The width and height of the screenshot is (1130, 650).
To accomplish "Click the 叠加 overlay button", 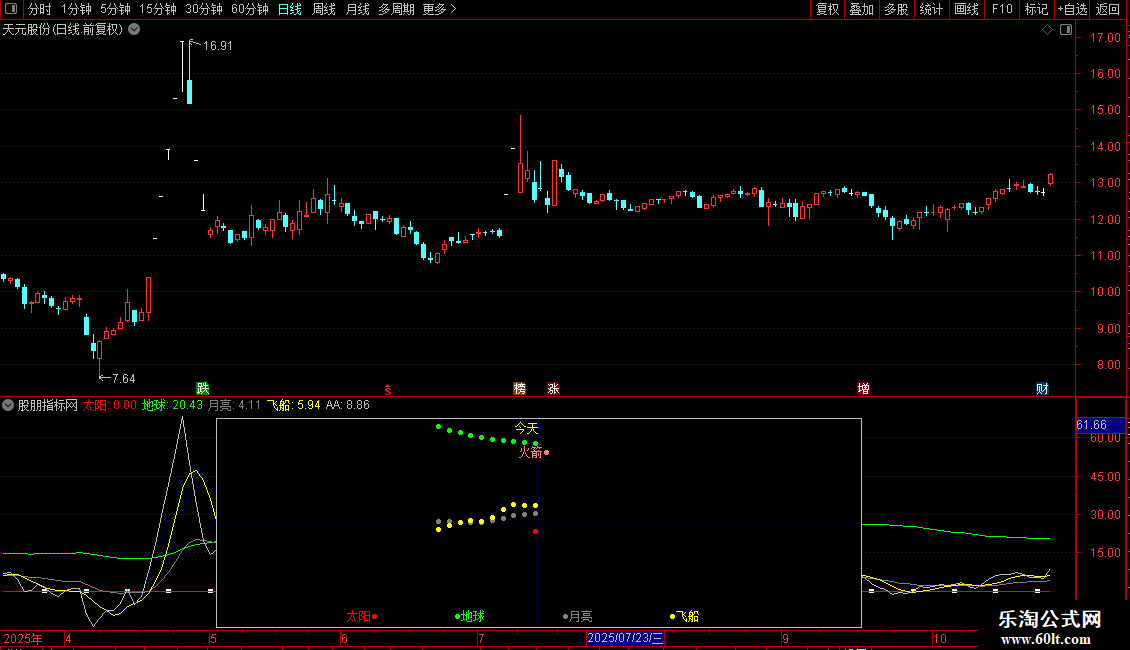I will point(862,9).
